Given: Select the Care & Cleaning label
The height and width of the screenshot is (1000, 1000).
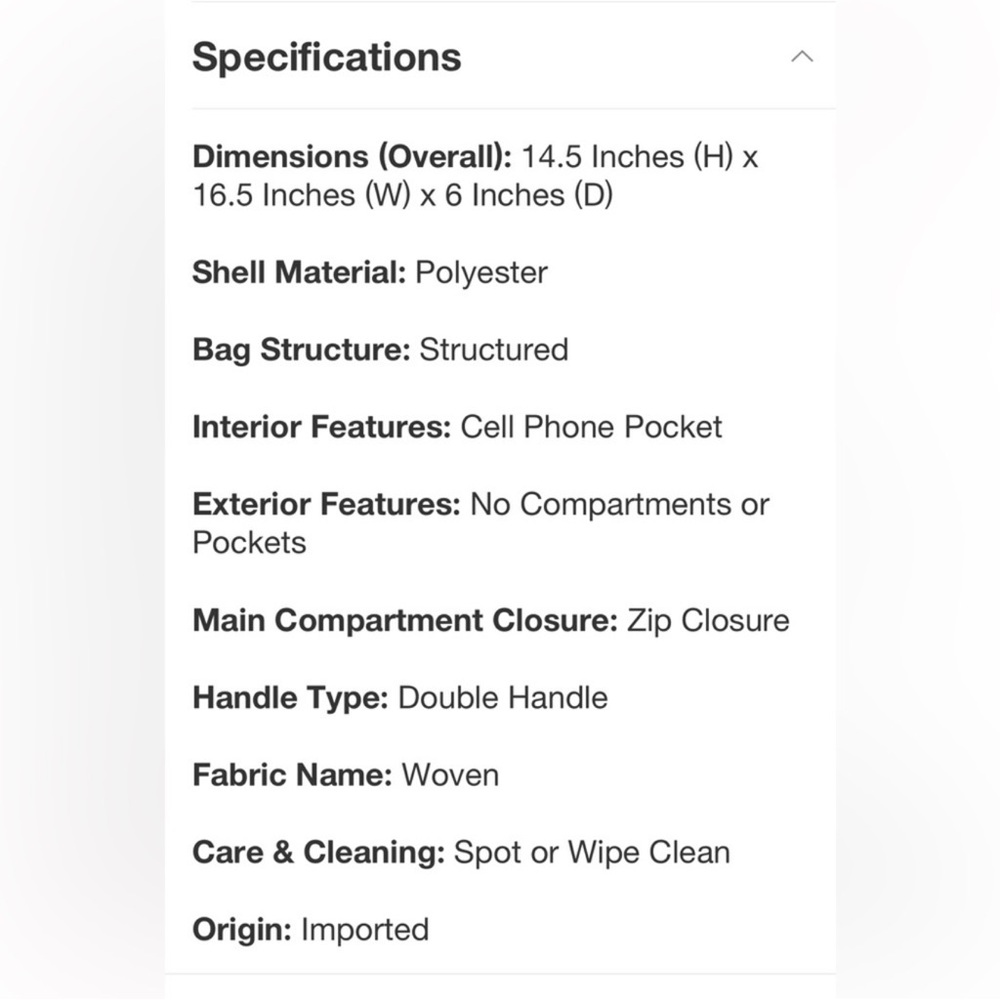Looking at the screenshot, I should pos(319,853).
